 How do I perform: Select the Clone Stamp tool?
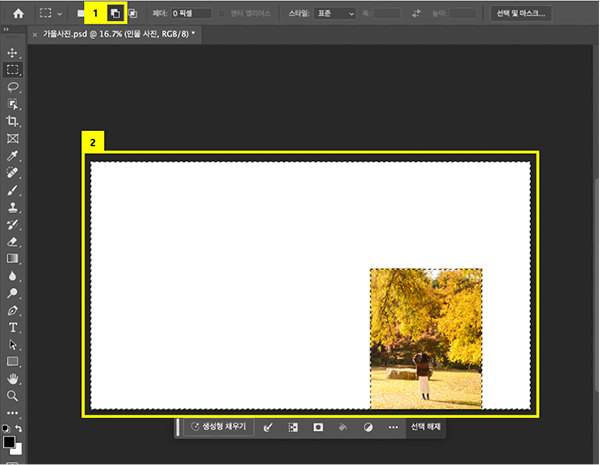click(x=12, y=207)
